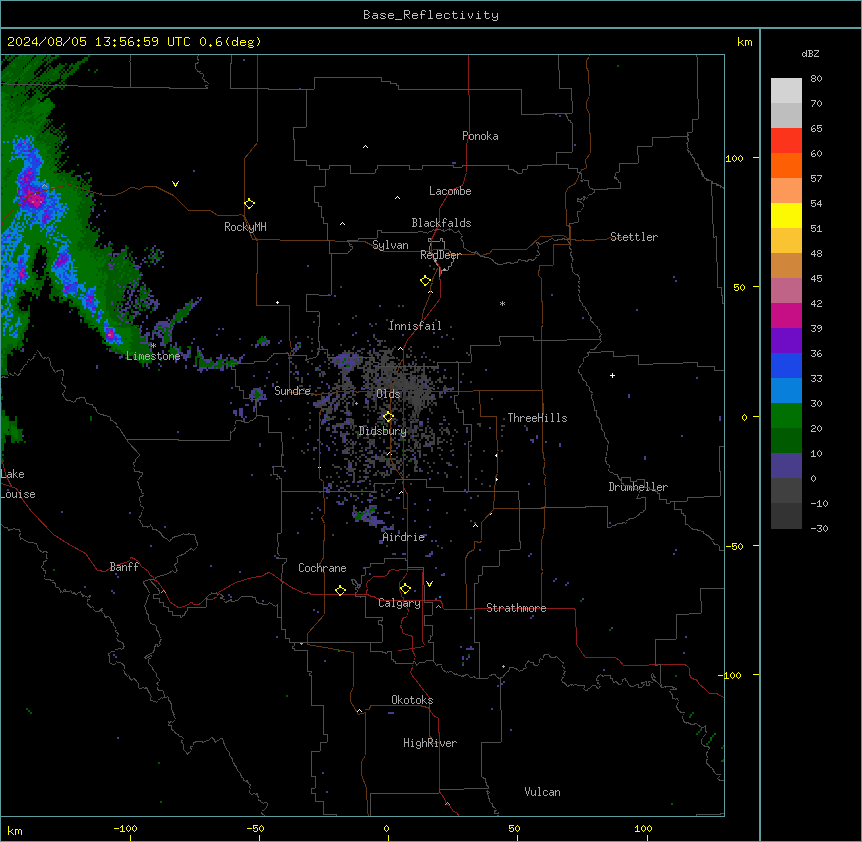The width and height of the screenshot is (862, 842).
Task: Click the Calgary city label
Action: point(399,603)
